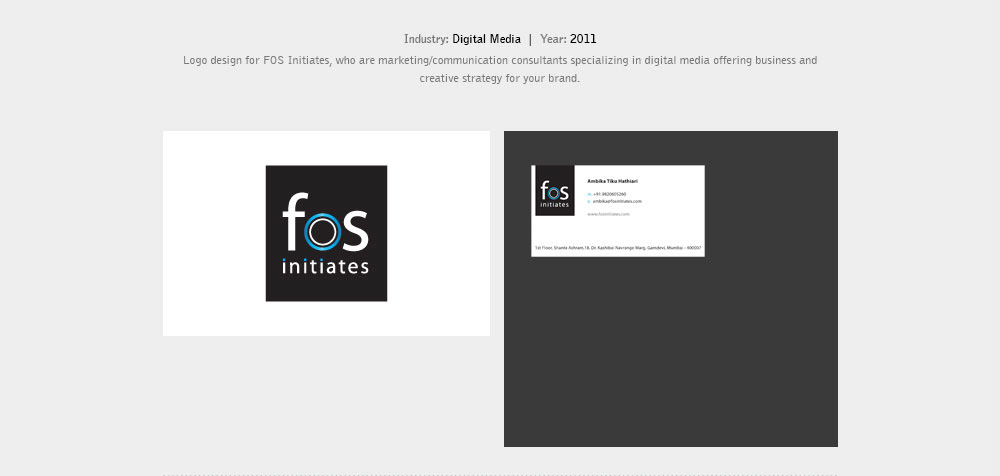Click the empty dark gray area below the card
Viewport: 1000px width, 476px height.
click(x=670, y=360)
